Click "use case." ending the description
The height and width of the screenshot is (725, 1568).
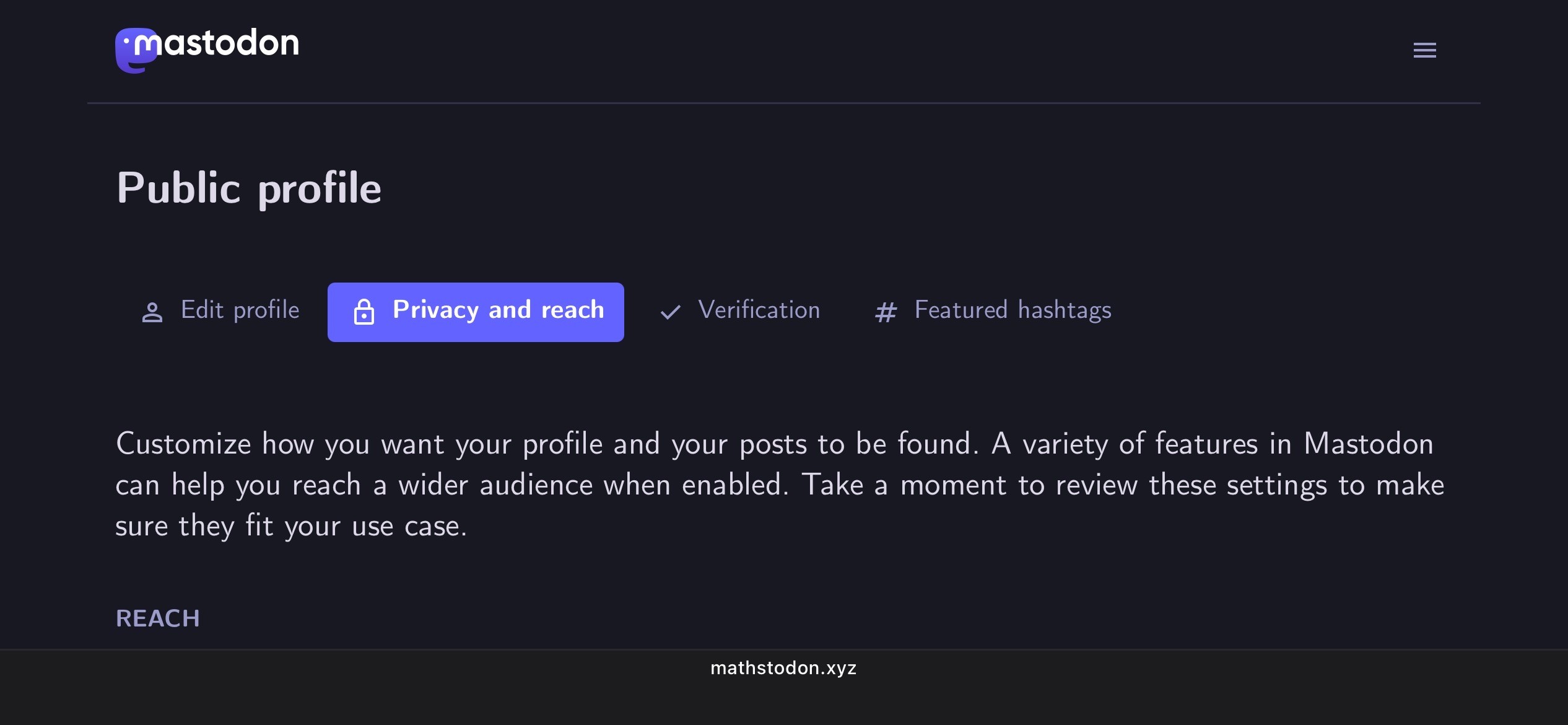(x=409, y=526)
